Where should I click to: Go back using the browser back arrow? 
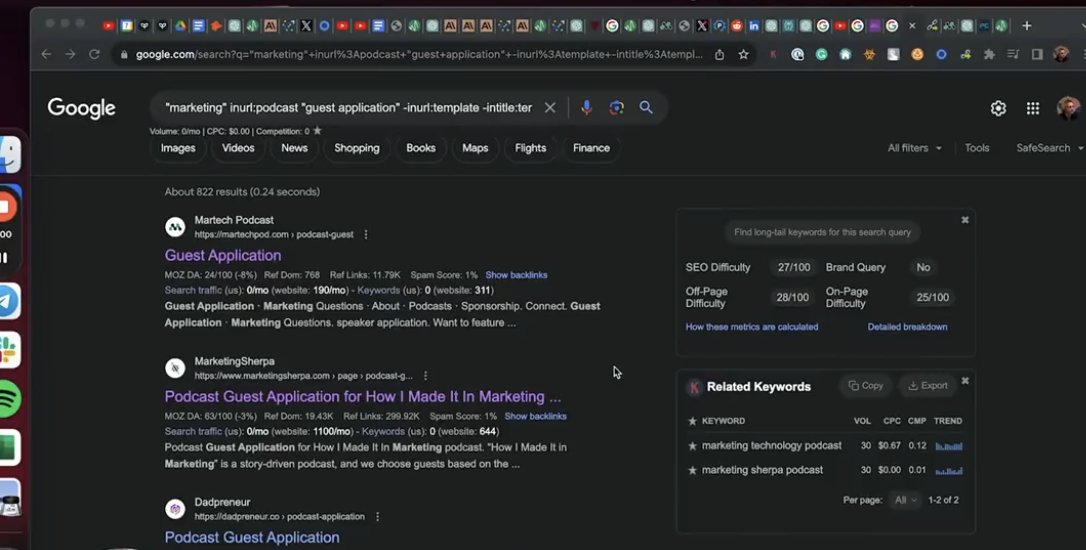[46, 54]
